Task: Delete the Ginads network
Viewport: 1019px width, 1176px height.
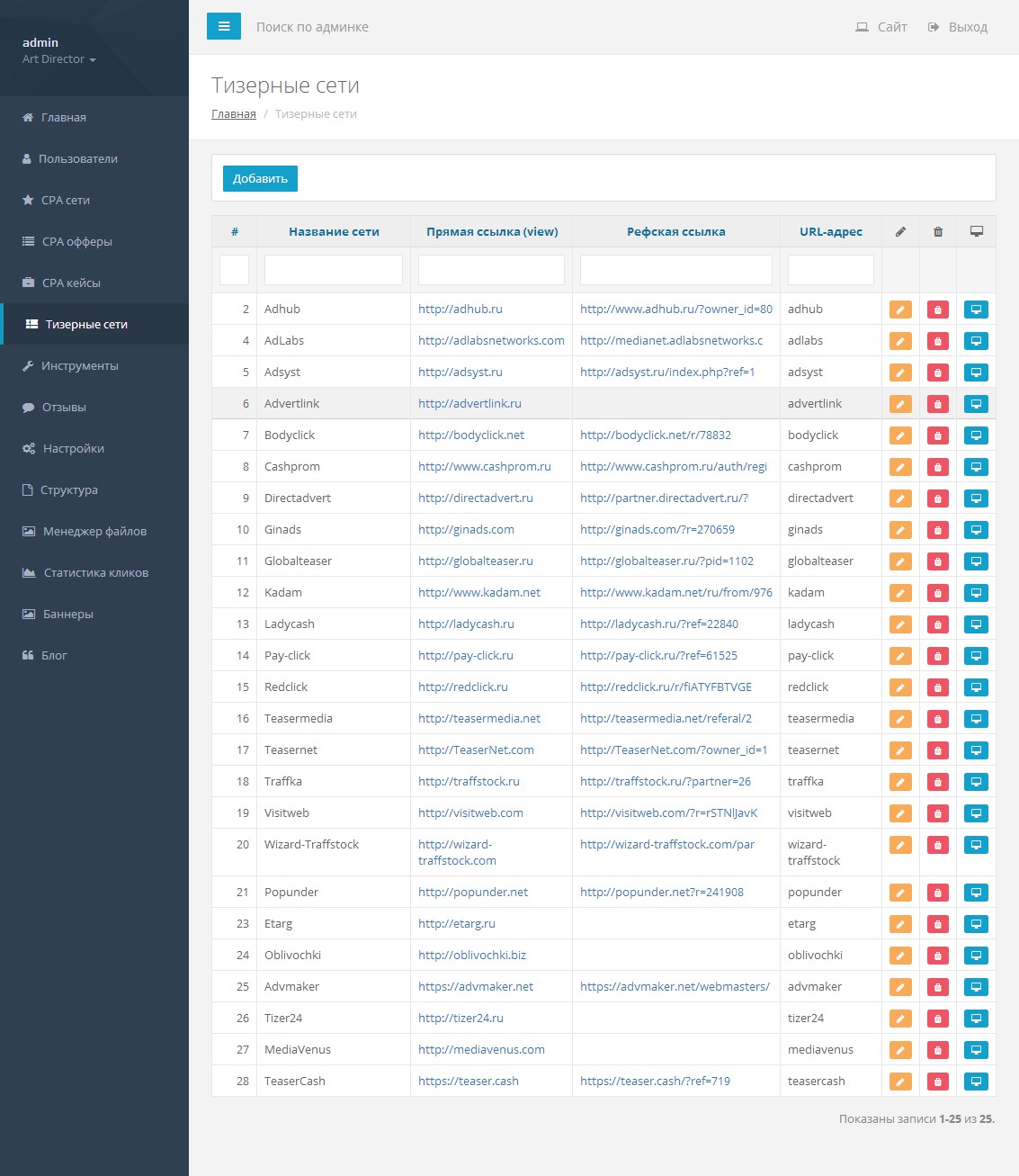Action: 938,530
